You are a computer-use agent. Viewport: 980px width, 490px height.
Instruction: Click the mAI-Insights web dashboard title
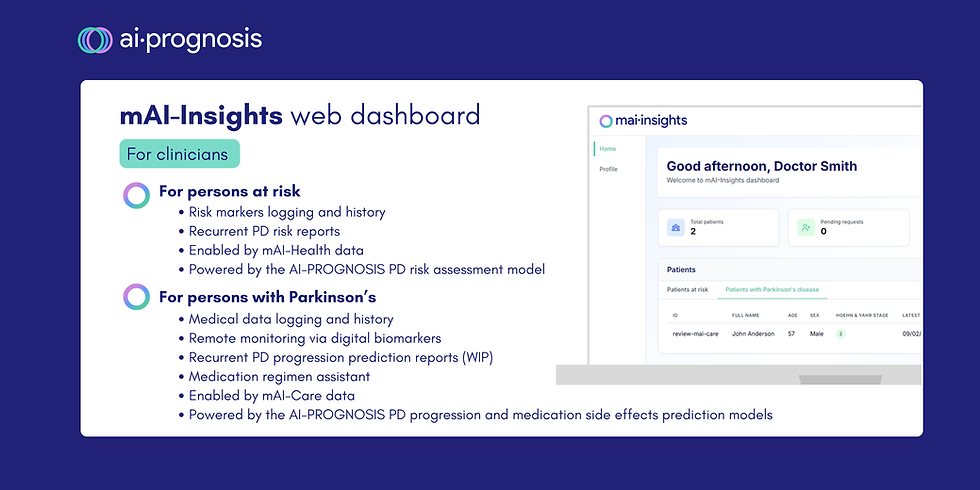(300, 116)
